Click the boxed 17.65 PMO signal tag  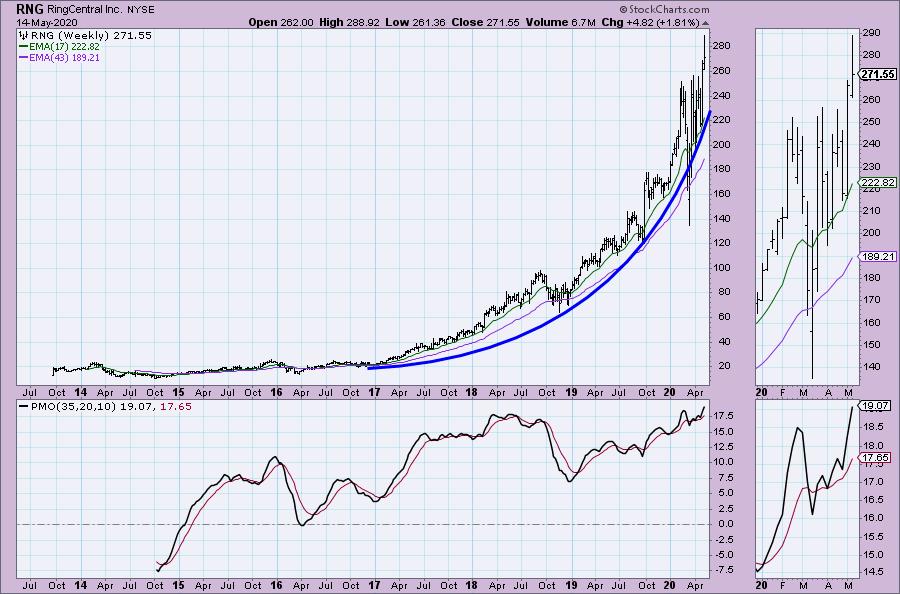(x=876, y=457)
